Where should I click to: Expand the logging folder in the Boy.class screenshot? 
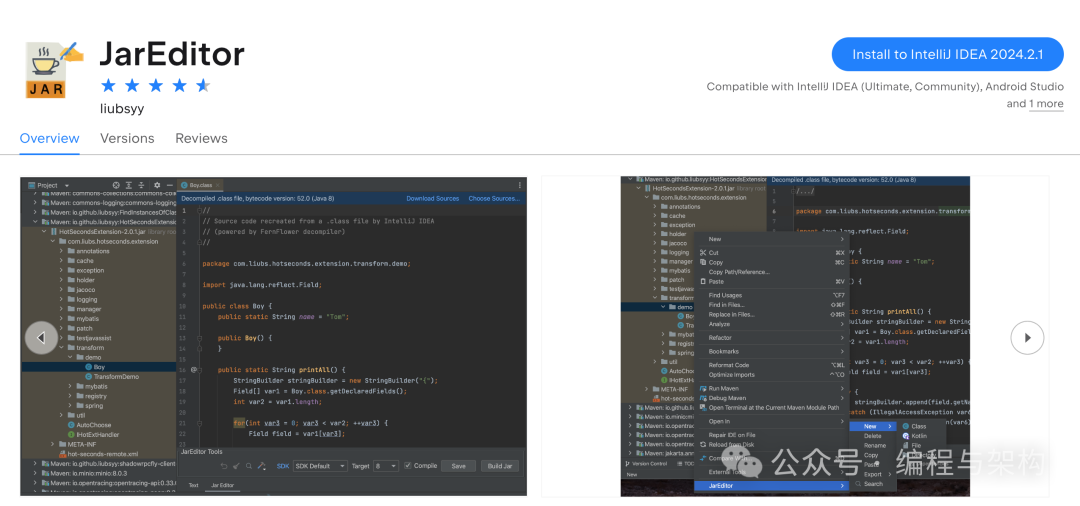(61, 299)
